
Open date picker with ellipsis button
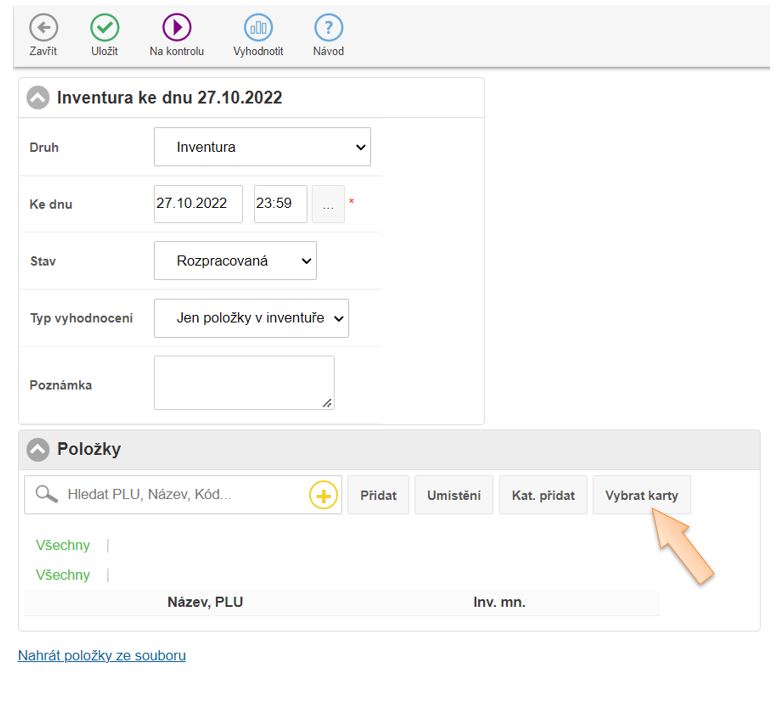(328, 204)
